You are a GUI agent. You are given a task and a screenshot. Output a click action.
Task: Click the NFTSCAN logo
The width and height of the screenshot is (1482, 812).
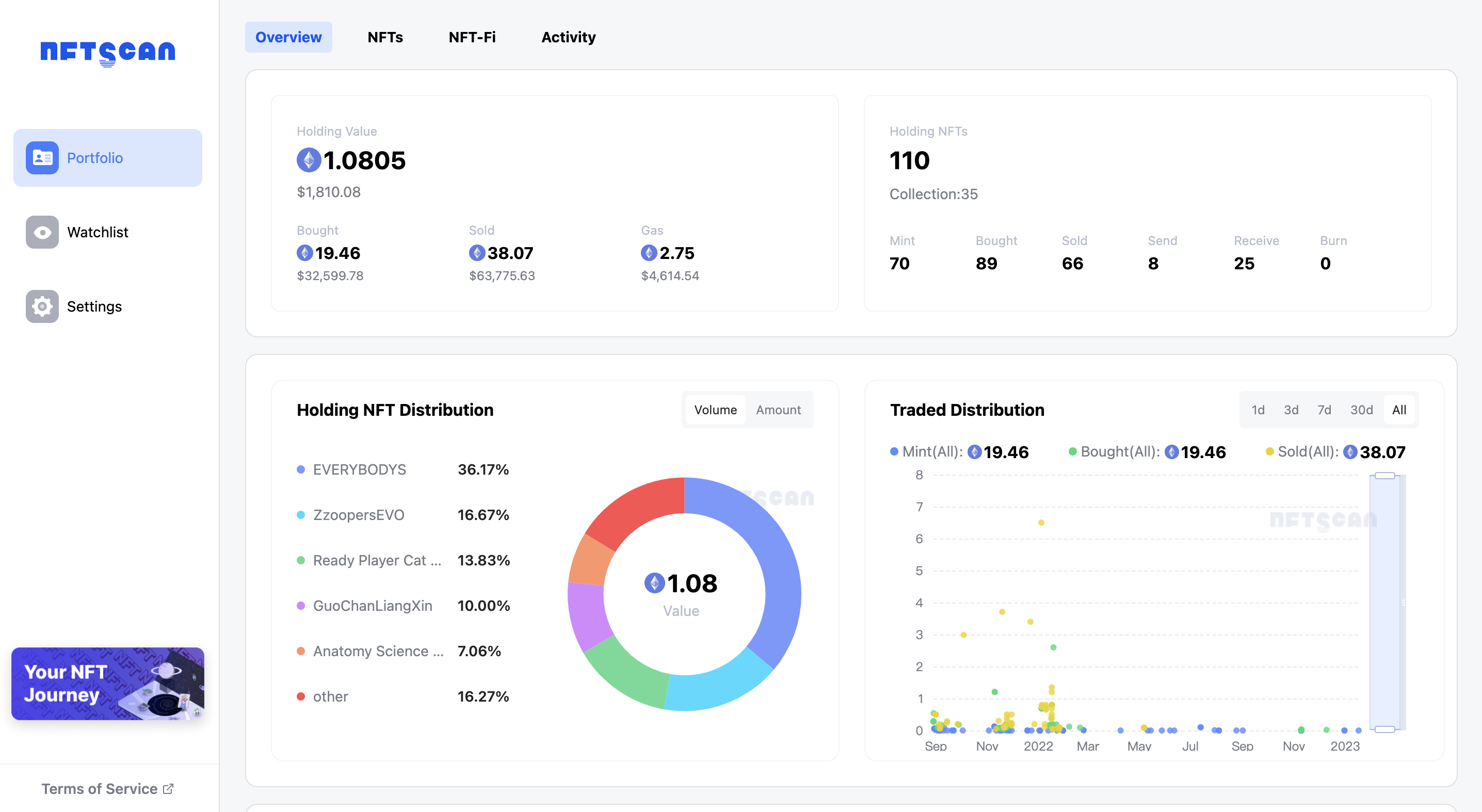pos(106,53)
